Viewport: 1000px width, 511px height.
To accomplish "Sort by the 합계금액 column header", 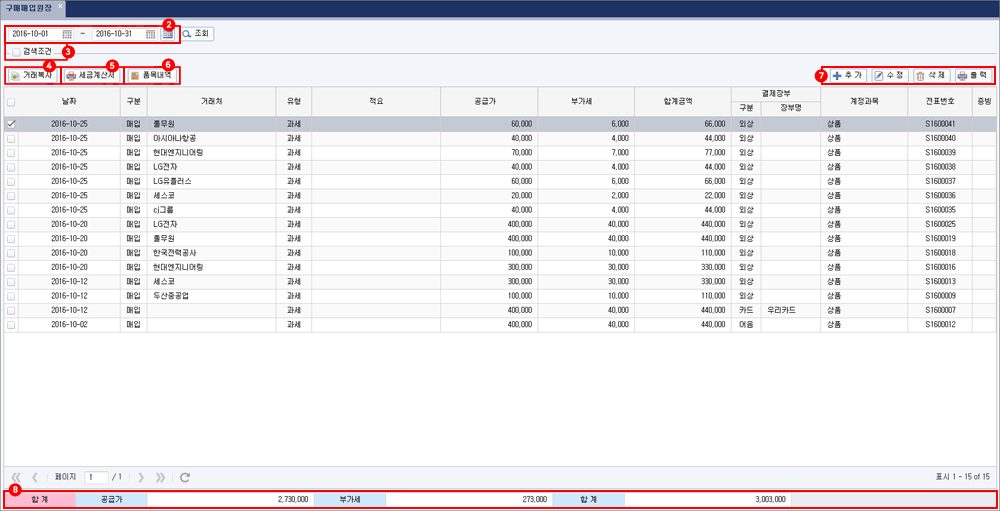I will [x=682, y=101].
